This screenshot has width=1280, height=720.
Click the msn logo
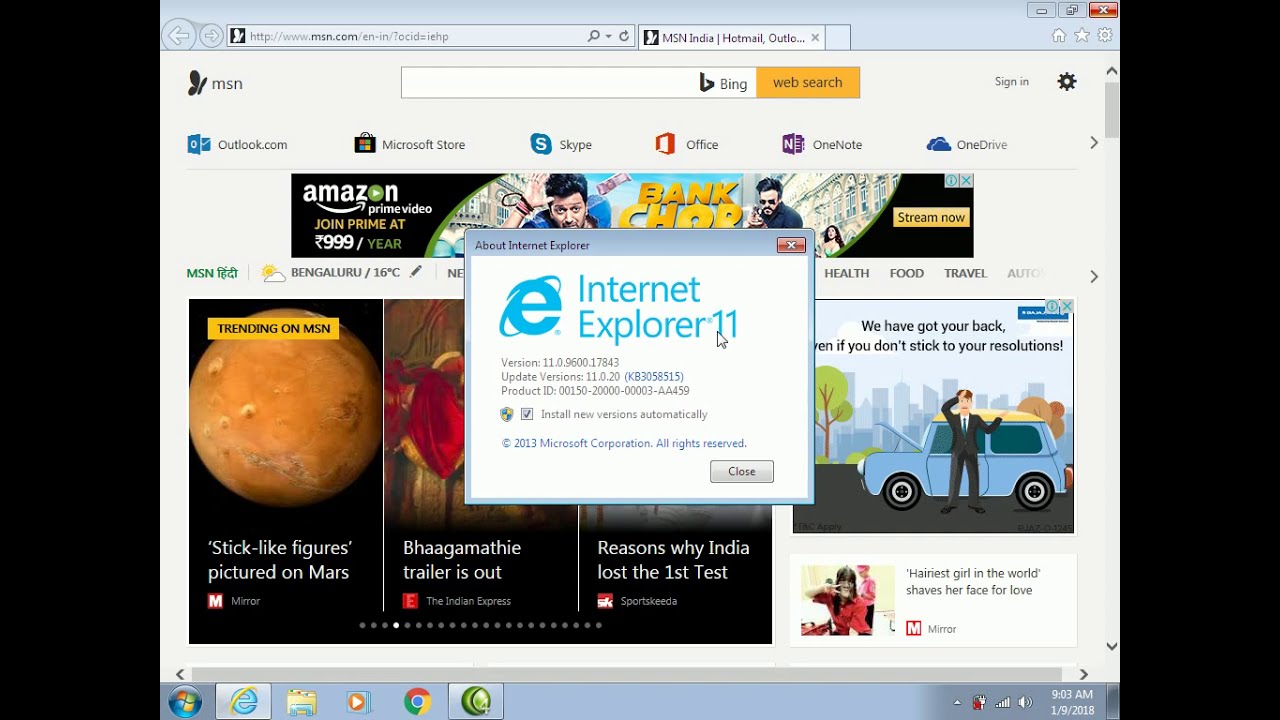215,83
